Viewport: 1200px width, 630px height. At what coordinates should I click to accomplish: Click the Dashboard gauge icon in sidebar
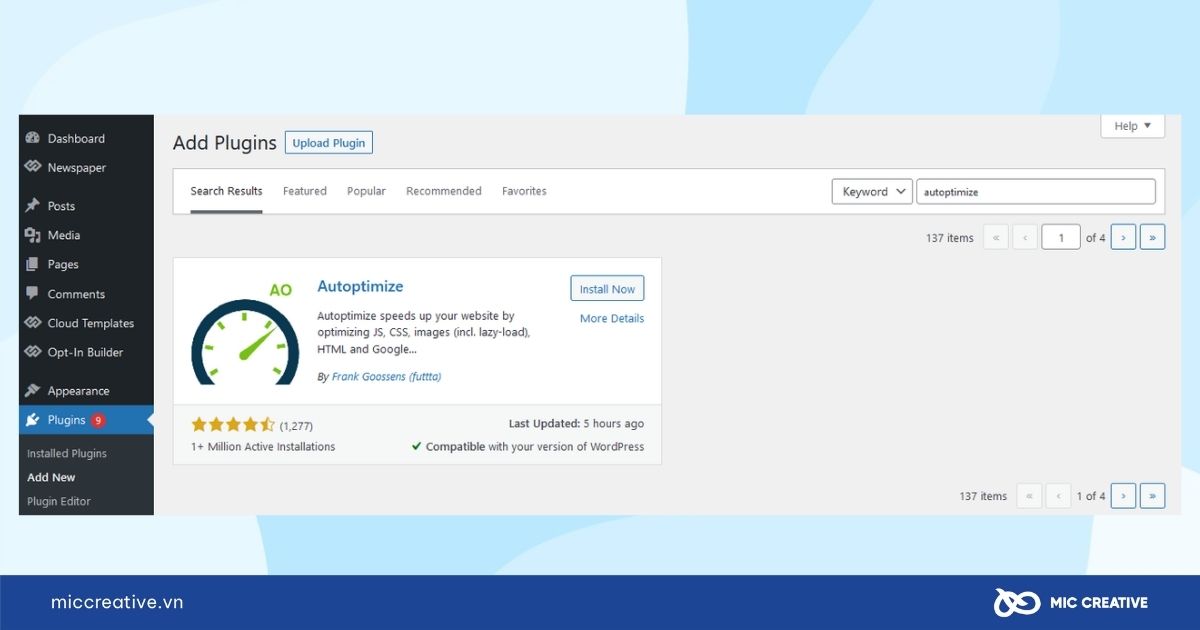[32, 139]
